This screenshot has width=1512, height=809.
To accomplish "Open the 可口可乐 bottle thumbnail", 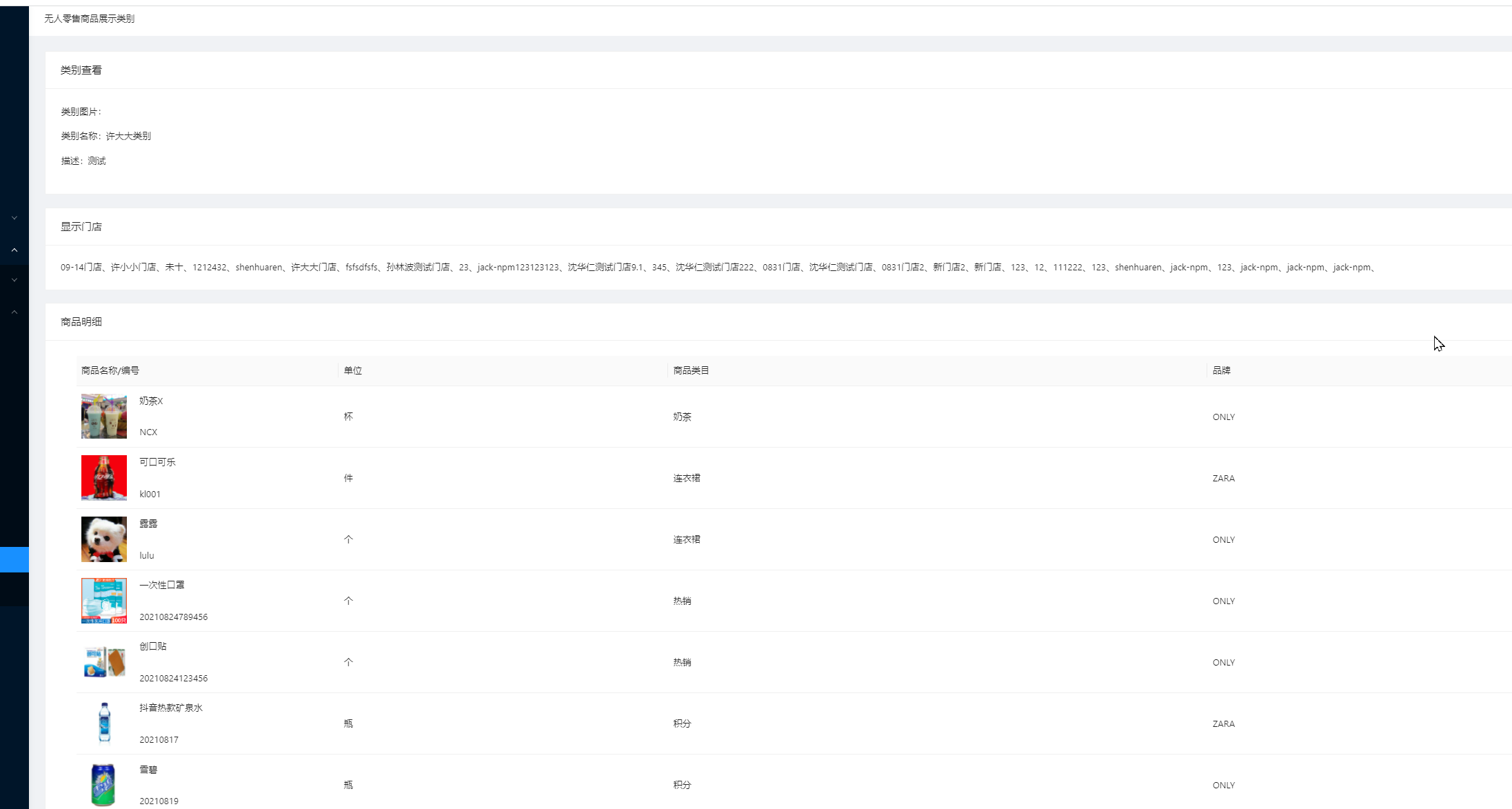I will 104,478.
